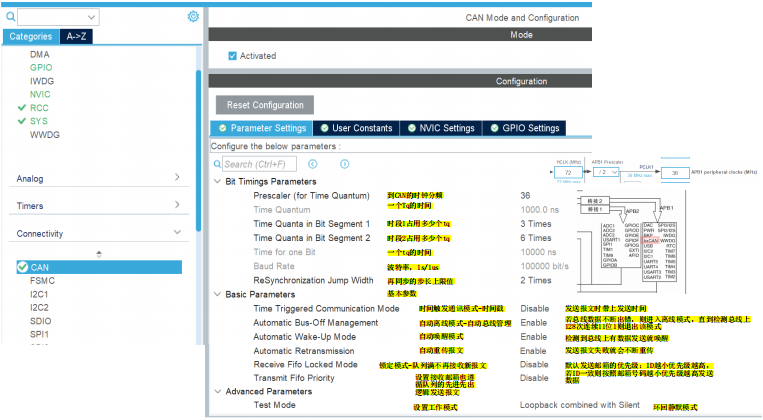Viewport: 763px width, 420px height.
Task: Collapse Bit Timings Parameters section
Action: (218, 182)
